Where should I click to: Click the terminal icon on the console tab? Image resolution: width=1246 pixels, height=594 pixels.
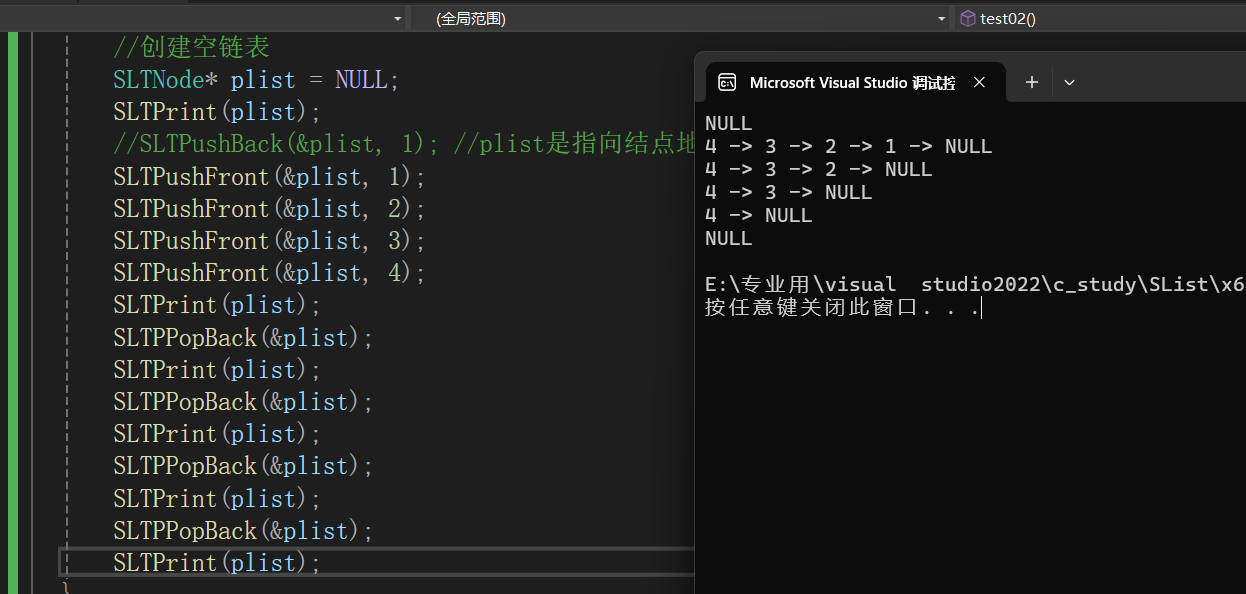coord(728,83)
